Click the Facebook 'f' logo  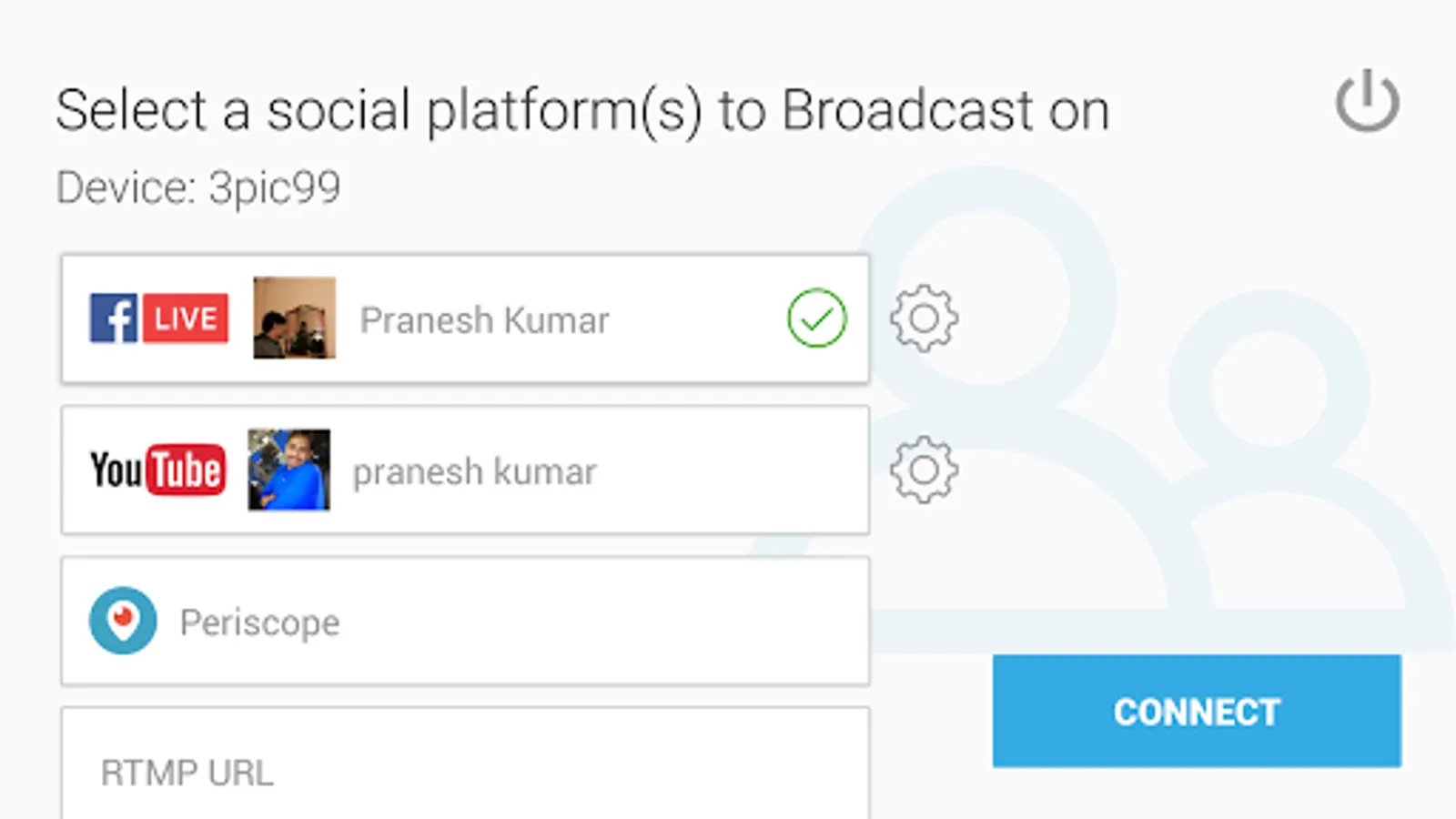113,318
